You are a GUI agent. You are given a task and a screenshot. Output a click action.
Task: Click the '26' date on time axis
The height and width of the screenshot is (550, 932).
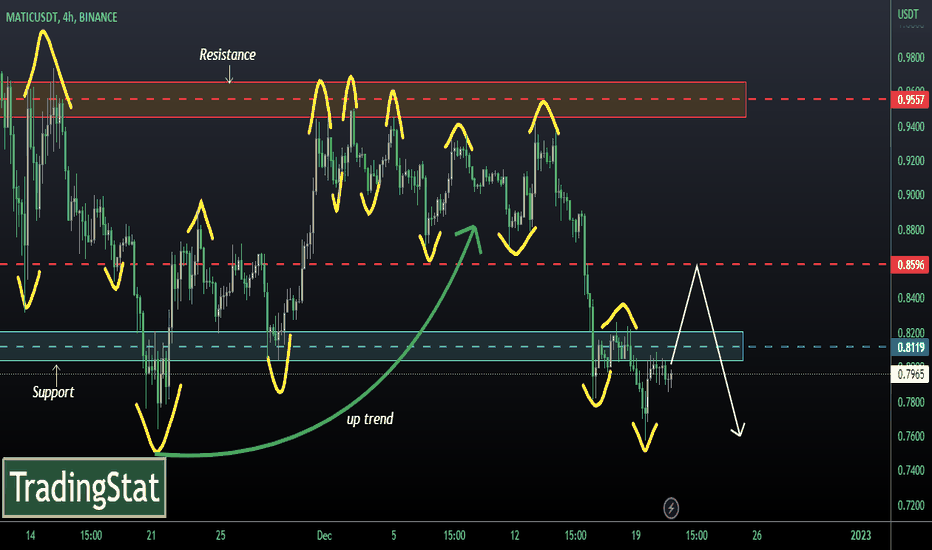click(757, 535)
